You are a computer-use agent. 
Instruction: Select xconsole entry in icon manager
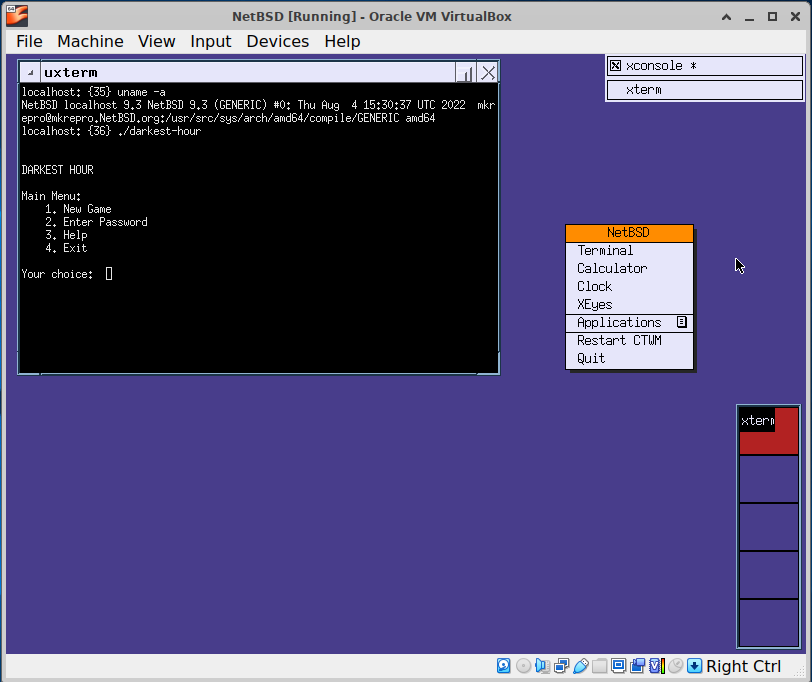pos(705,66)
